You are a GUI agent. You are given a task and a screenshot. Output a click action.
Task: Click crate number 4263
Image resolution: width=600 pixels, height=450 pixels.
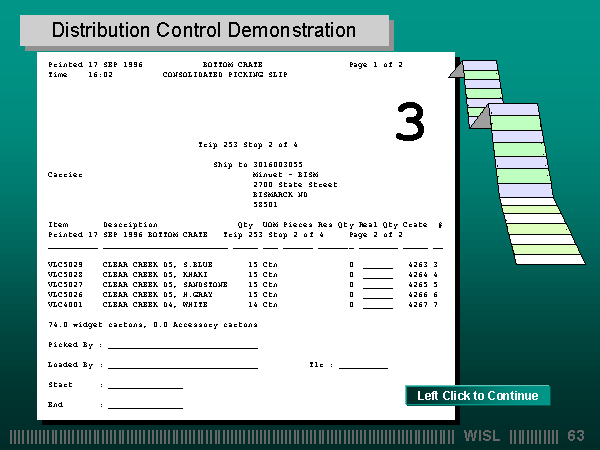(x=418, y=264)
